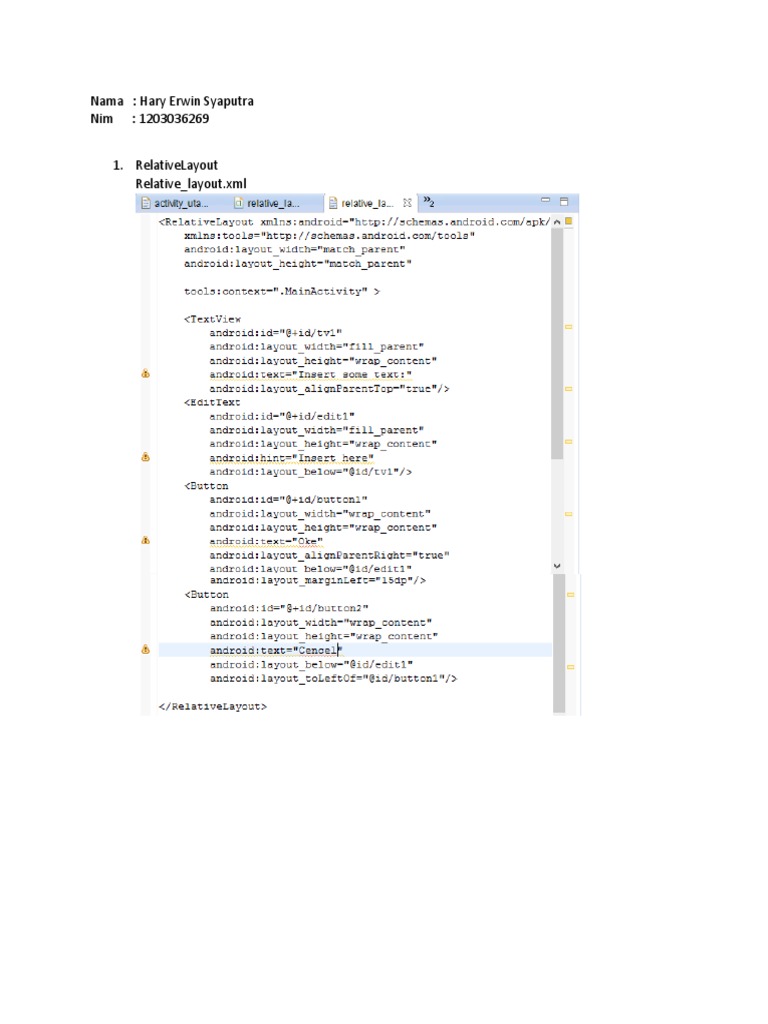This screenshot has width=768, height=1024.
Task: Click android:layout_toLeftOf="@id/button1" line
Action: [333, 679]
